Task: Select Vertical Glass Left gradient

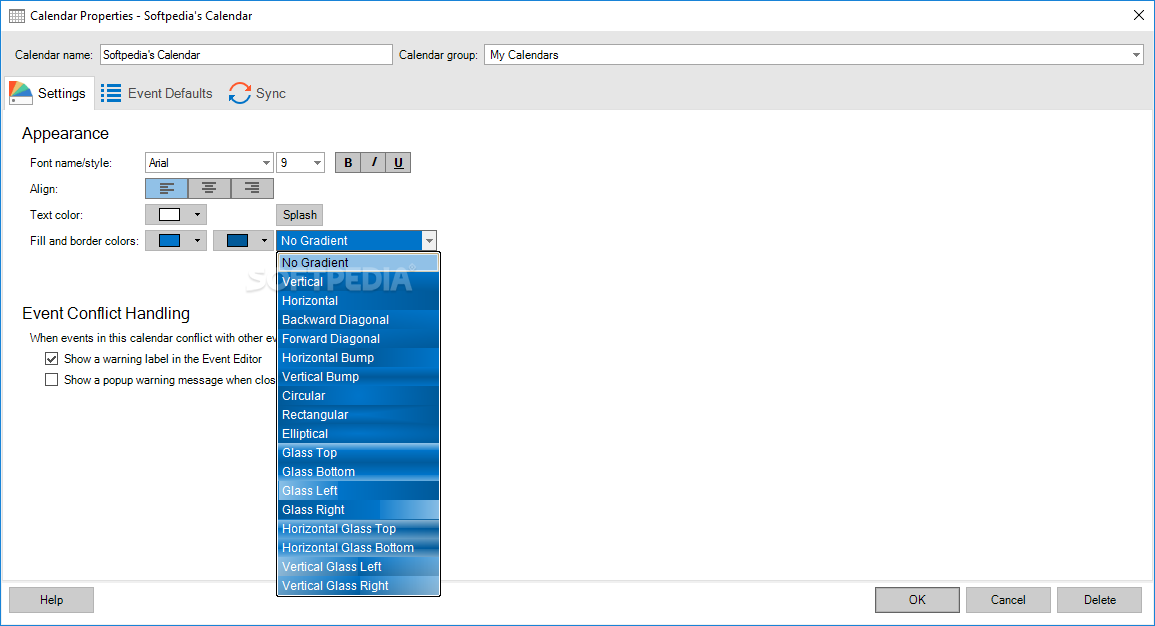Action: 358,567
